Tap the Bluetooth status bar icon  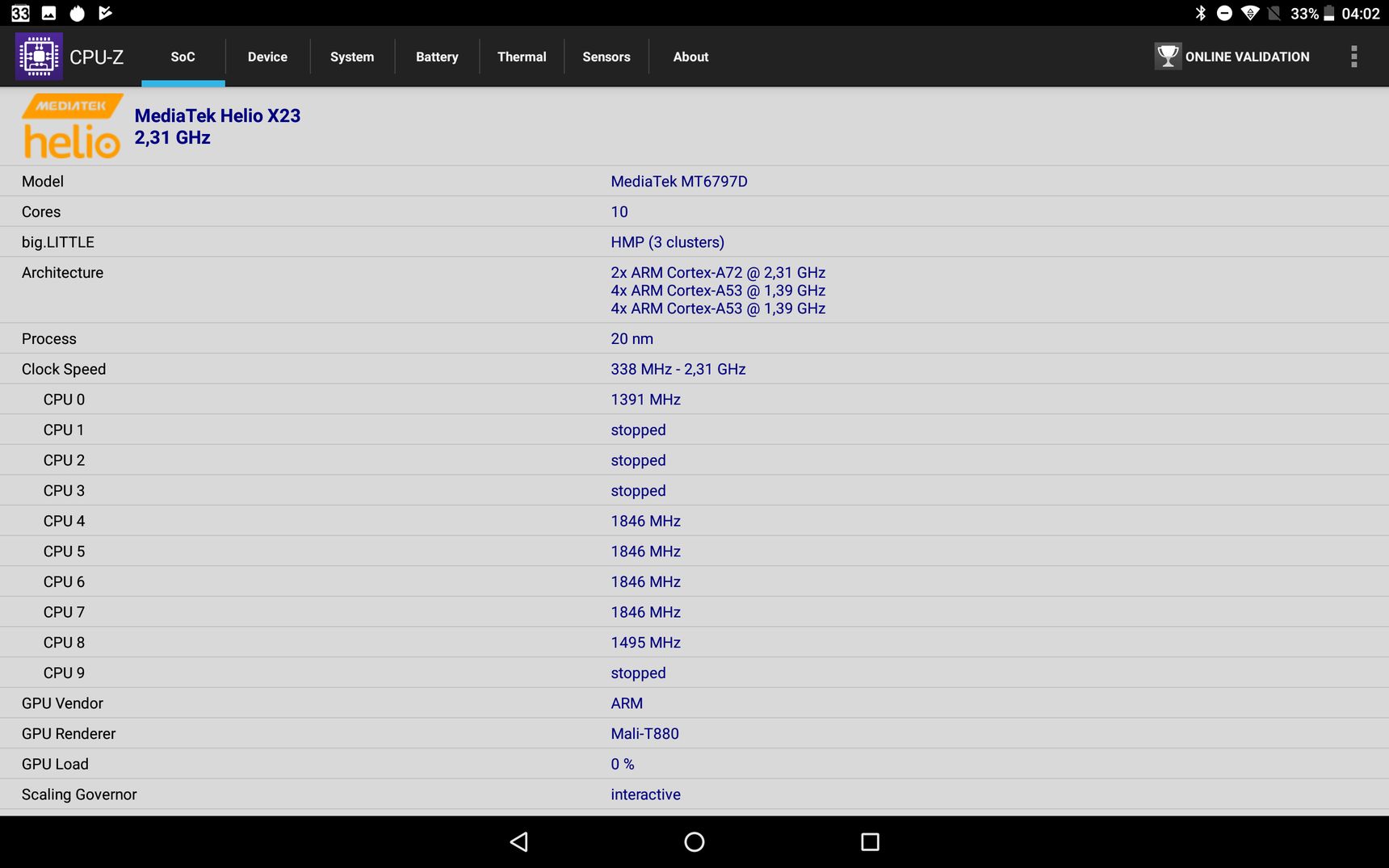click(1201, 13)
